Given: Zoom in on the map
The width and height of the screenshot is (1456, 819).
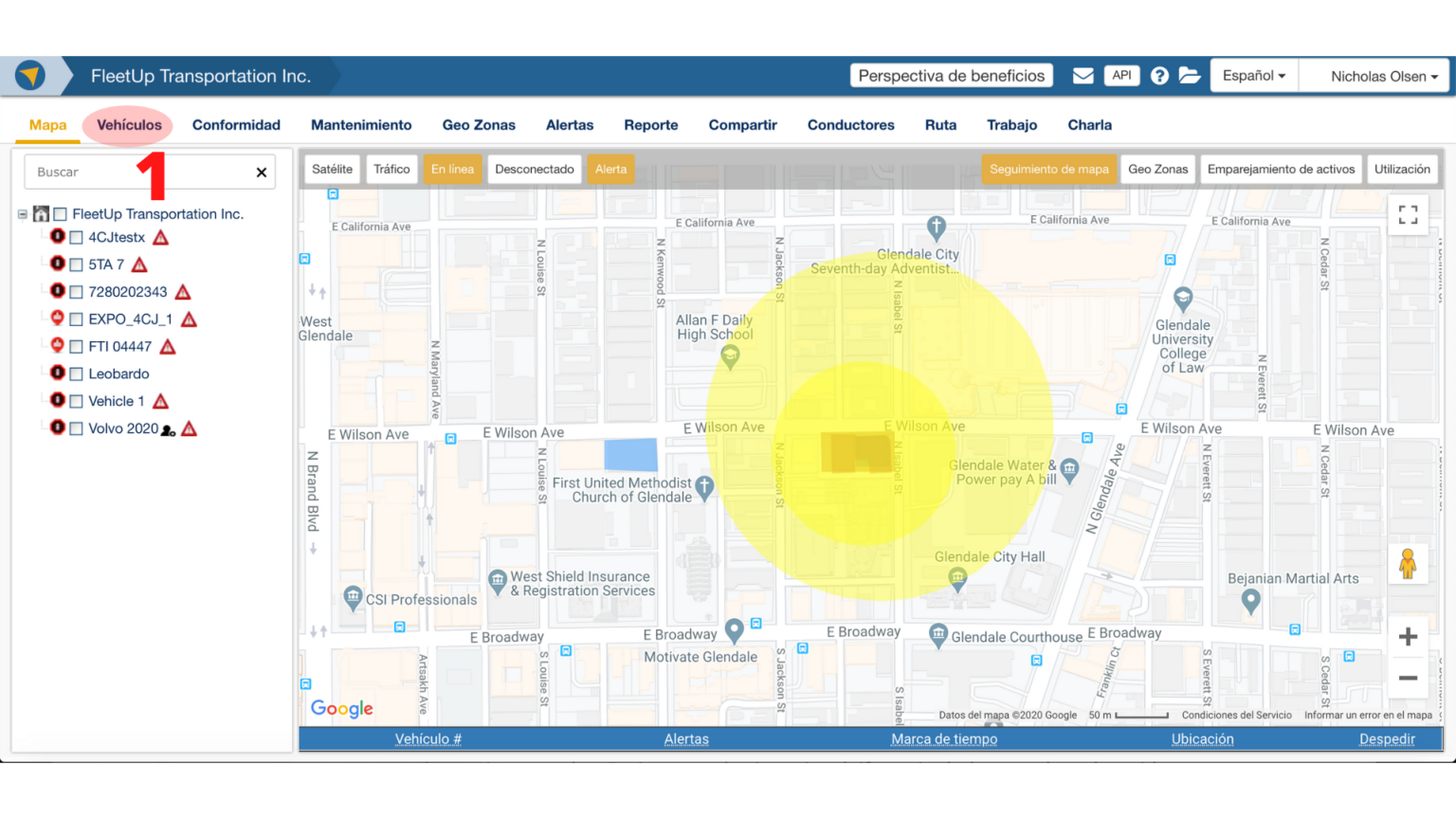Looking at the screenshot, I should click(1408, 636).
